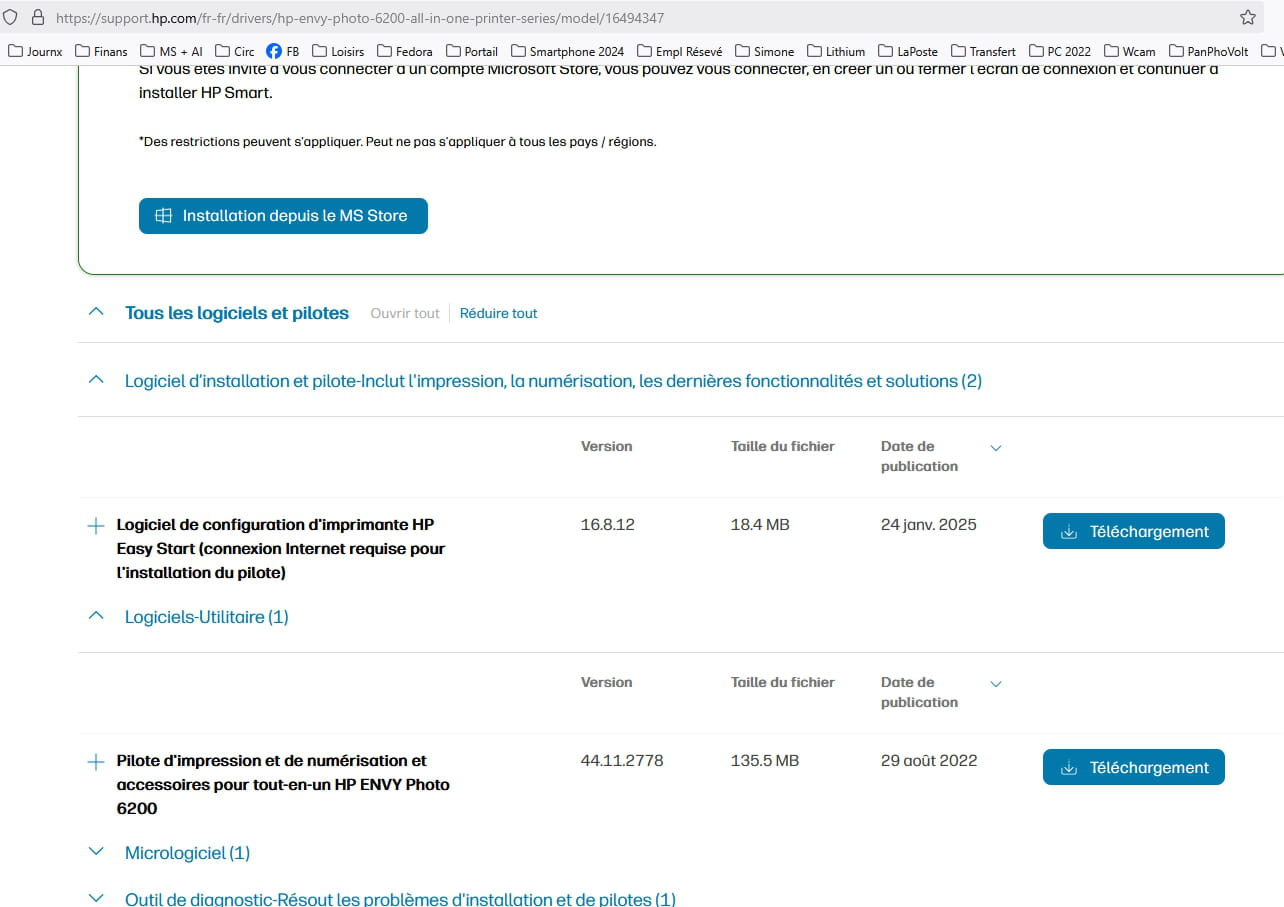This screenshot has height=907, width=1284.
Task: Click the file size 18.4 MB
Action: click(x=760, y=525)
